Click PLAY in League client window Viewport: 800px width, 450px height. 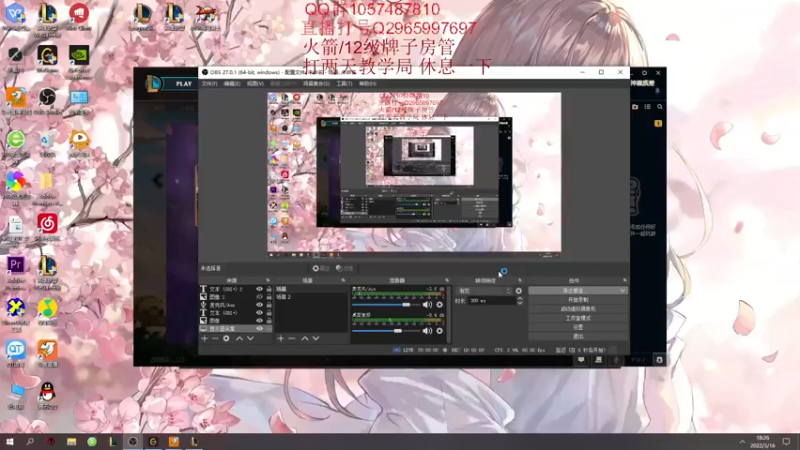[x=184, y=84]
